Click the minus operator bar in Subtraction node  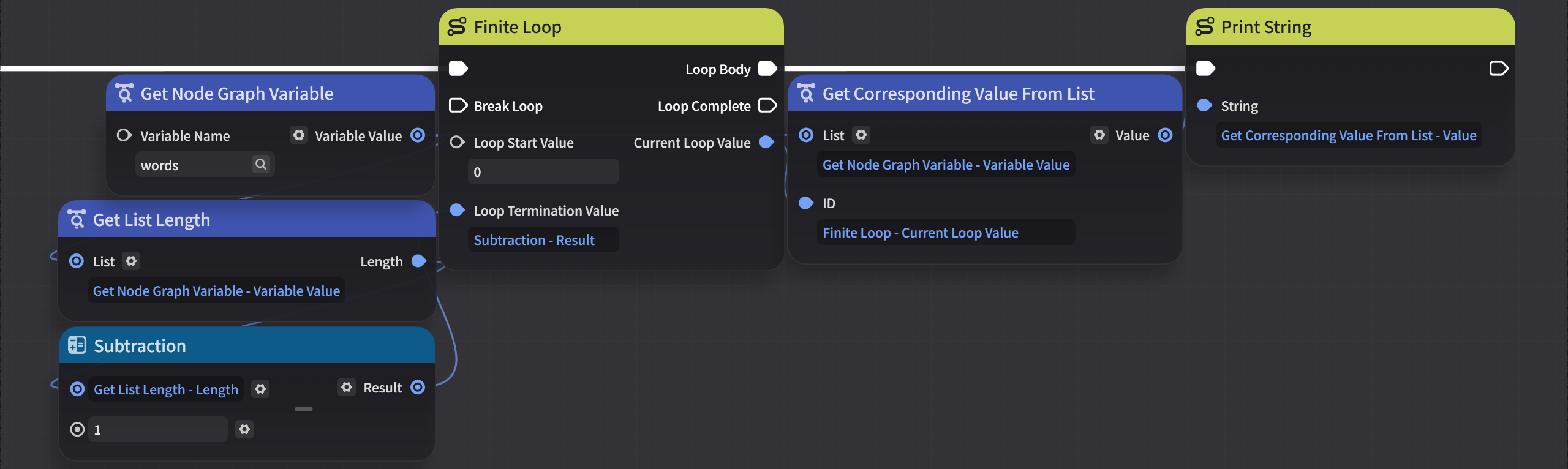pyautogui.click(x=304, y=408)
